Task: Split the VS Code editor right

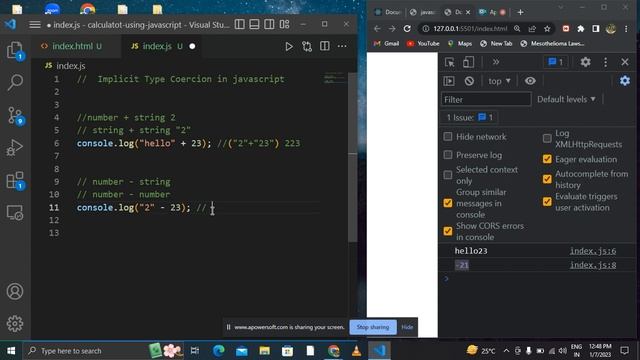Action: coord(325,46)
